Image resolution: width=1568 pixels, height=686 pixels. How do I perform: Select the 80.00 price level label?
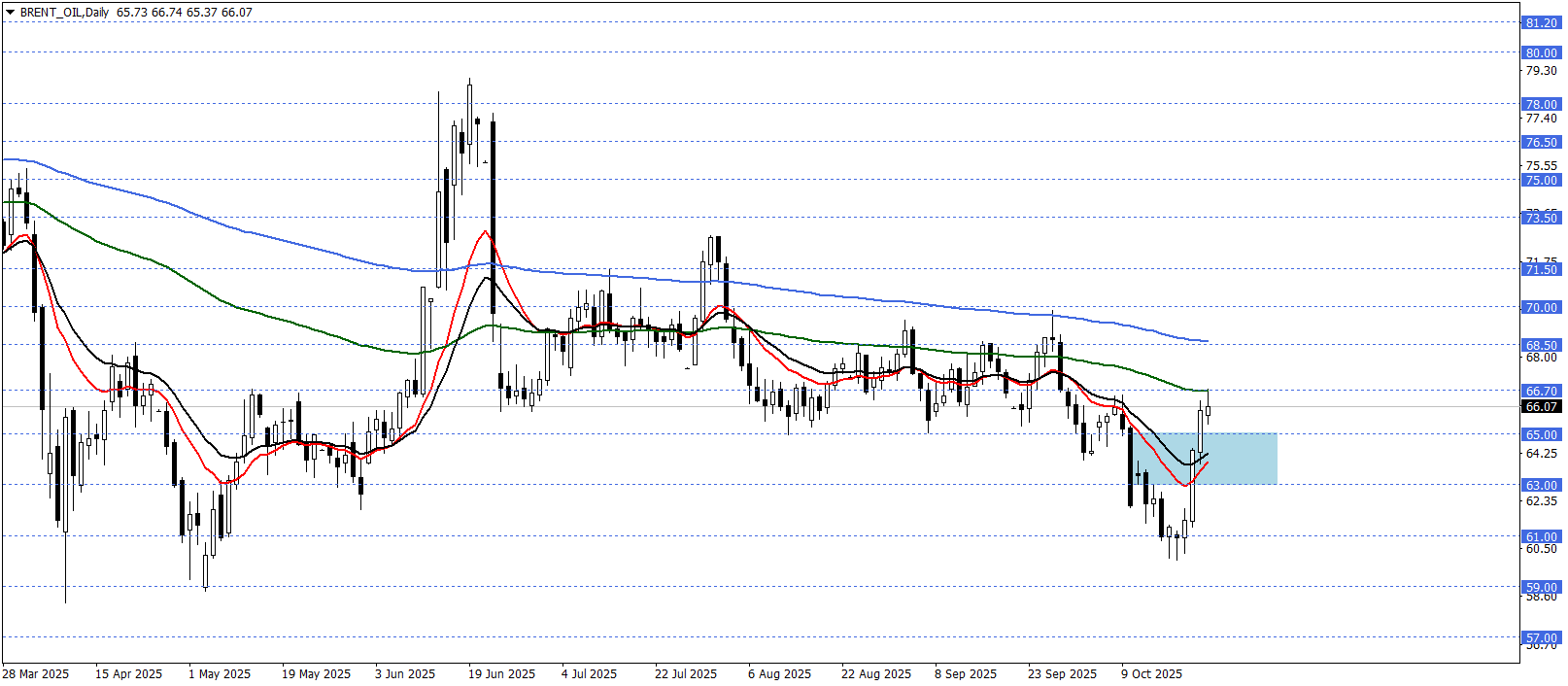pyautogui.click(x=1541, y=52)
